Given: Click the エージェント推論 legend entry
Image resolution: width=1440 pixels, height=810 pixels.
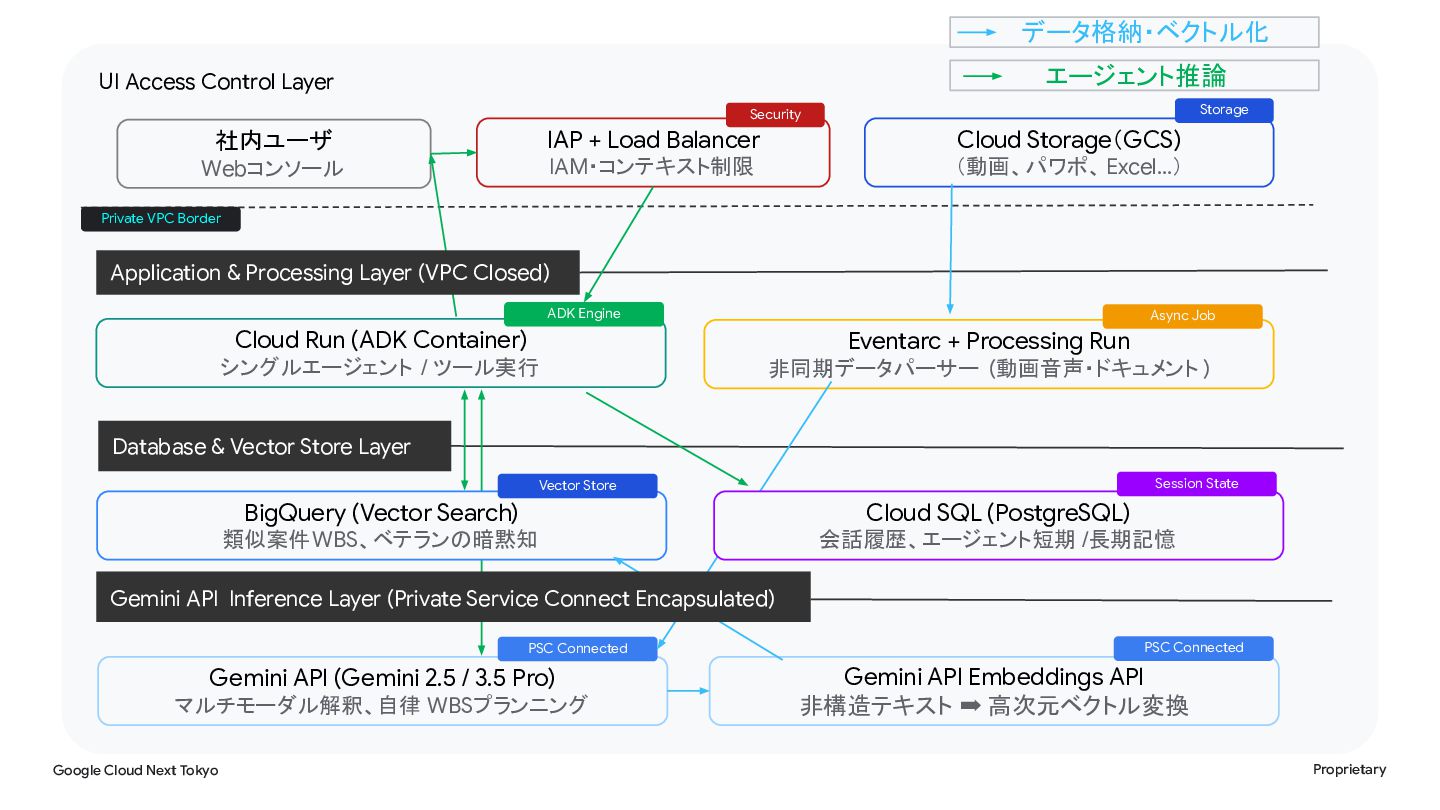Looking at the screenshot, I should click(x=1134, y=75).
